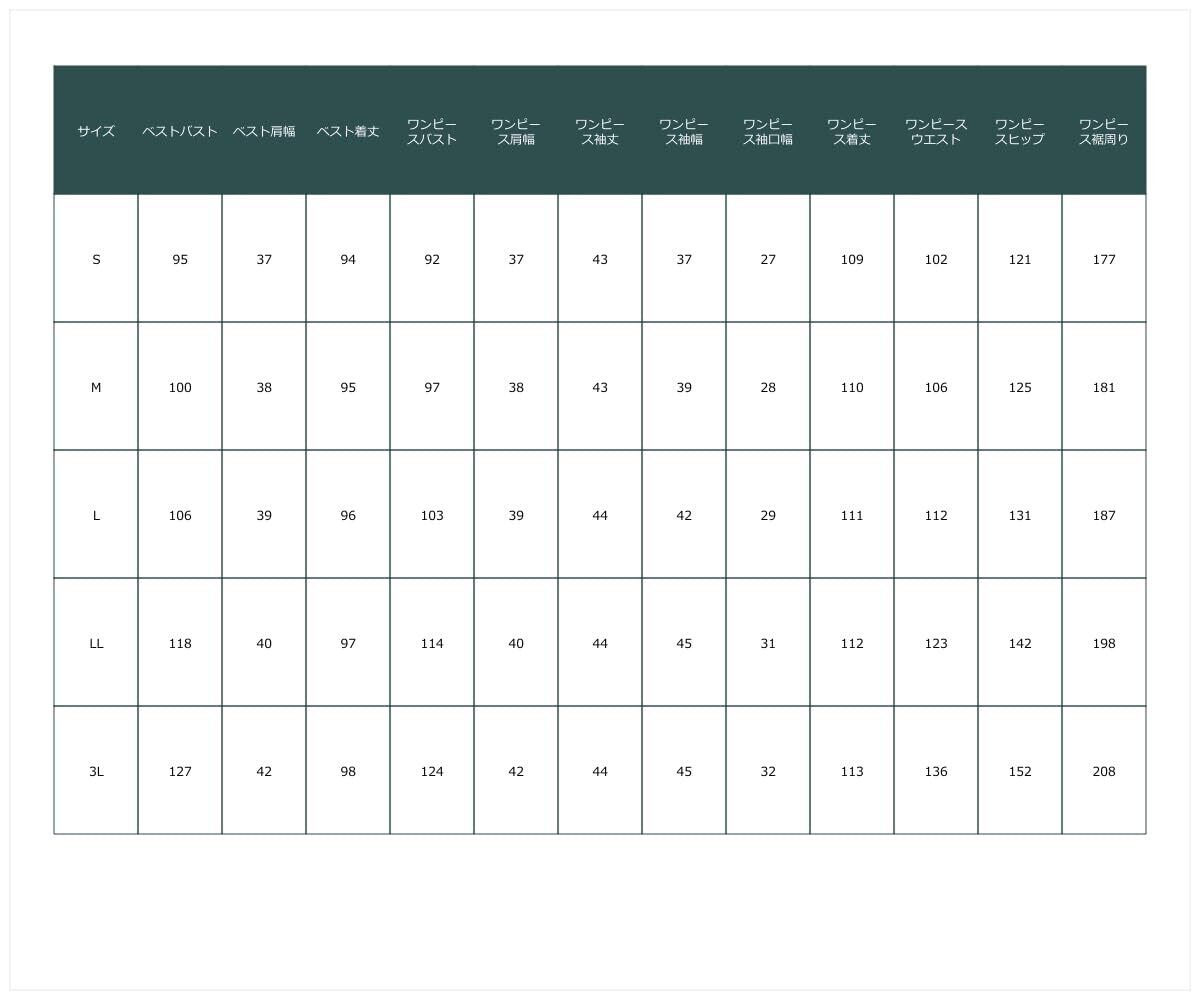
Task: Select the ワンピースウエスト header cell
Action: pos(936,131)
